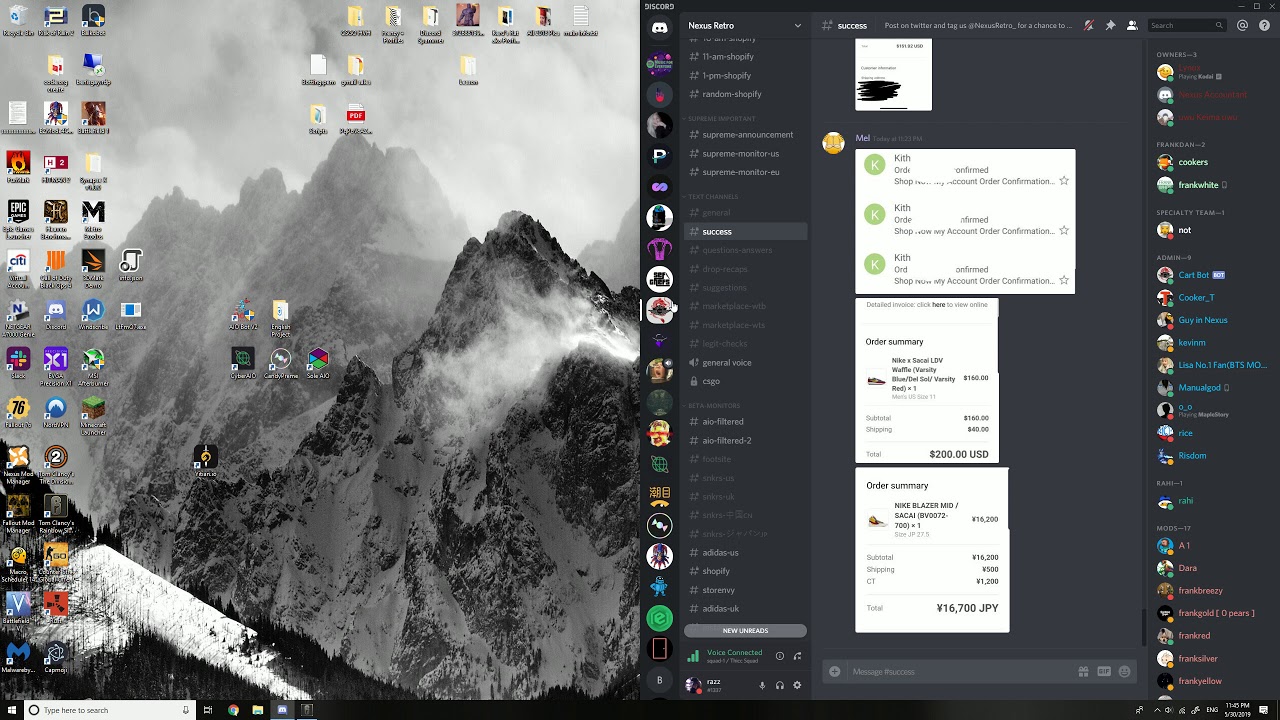Select CyberAIO desktop icon

click(243, 364)
